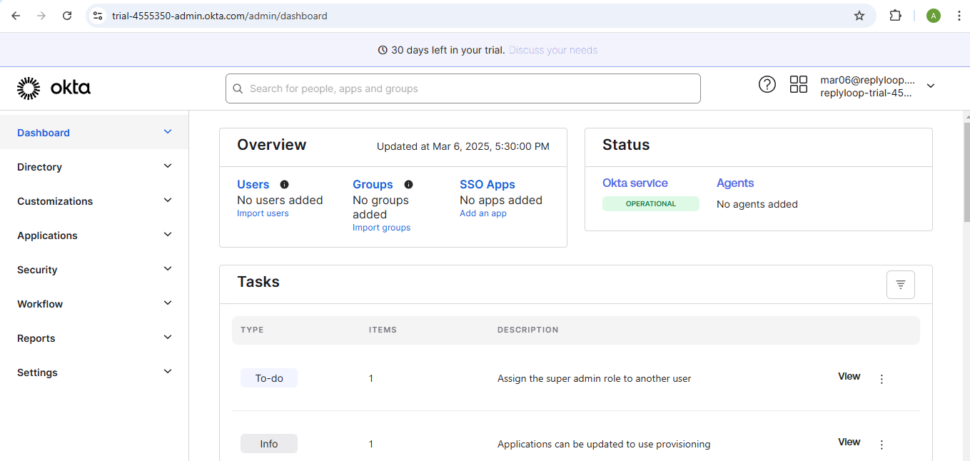This screenshot has height=461, width=970.
Task: Click the page vertical scrollbar
Action: (x=966, y=170)
